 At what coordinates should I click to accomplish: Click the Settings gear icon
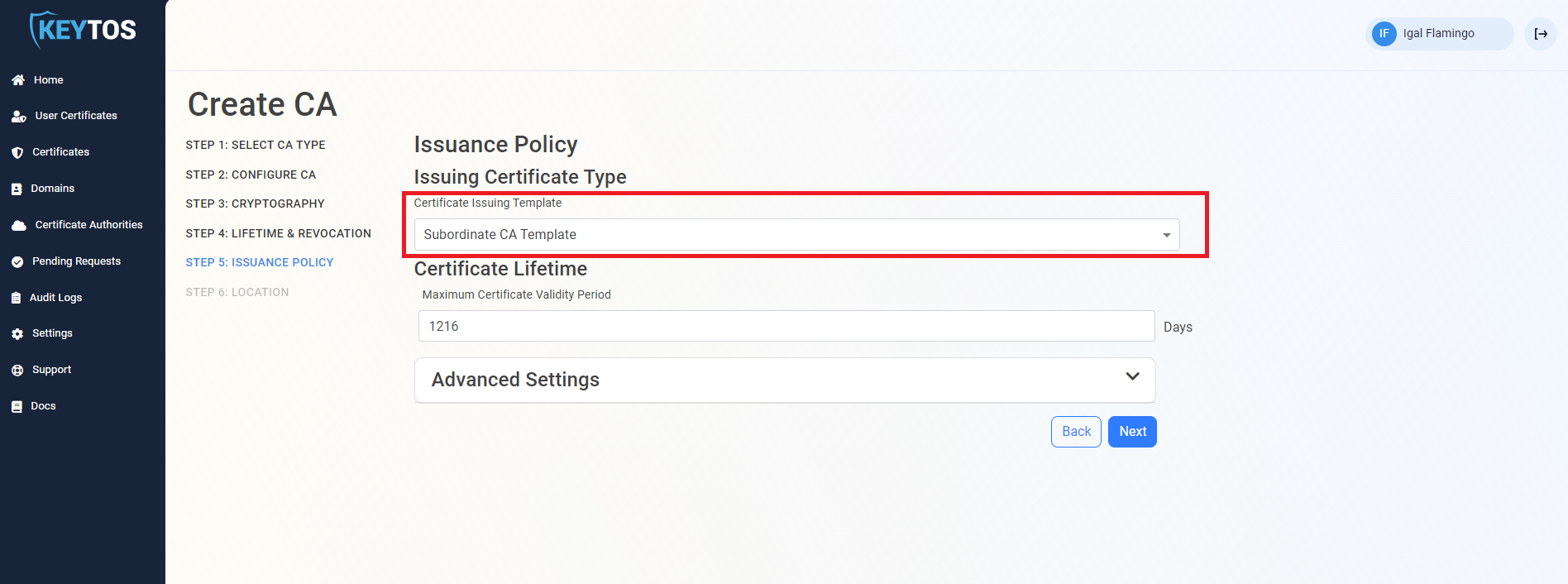tap(17, 334)
